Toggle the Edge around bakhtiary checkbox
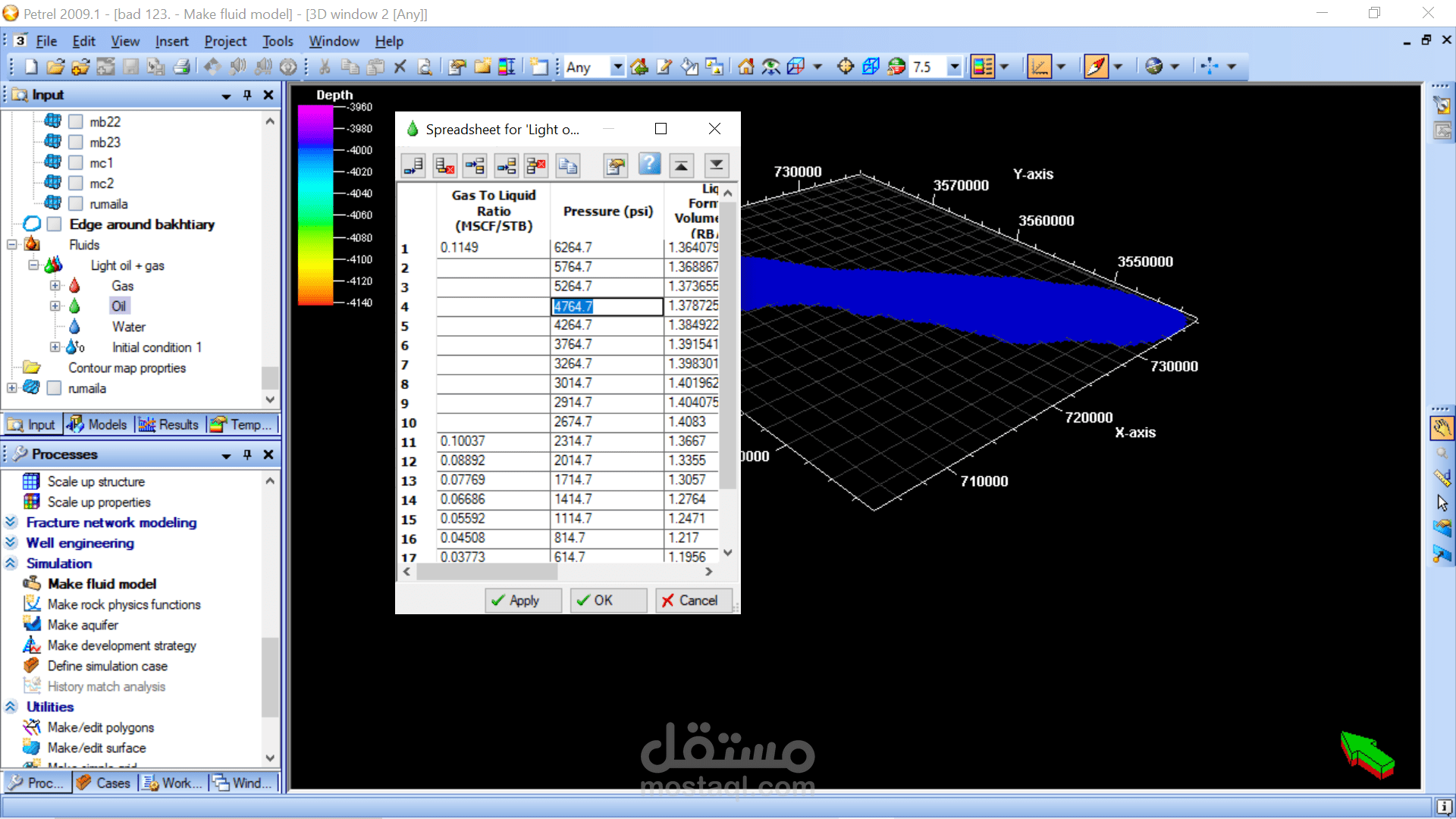Image resolution: width=1456 pixels, height=819 pixels. pos(54,224)
